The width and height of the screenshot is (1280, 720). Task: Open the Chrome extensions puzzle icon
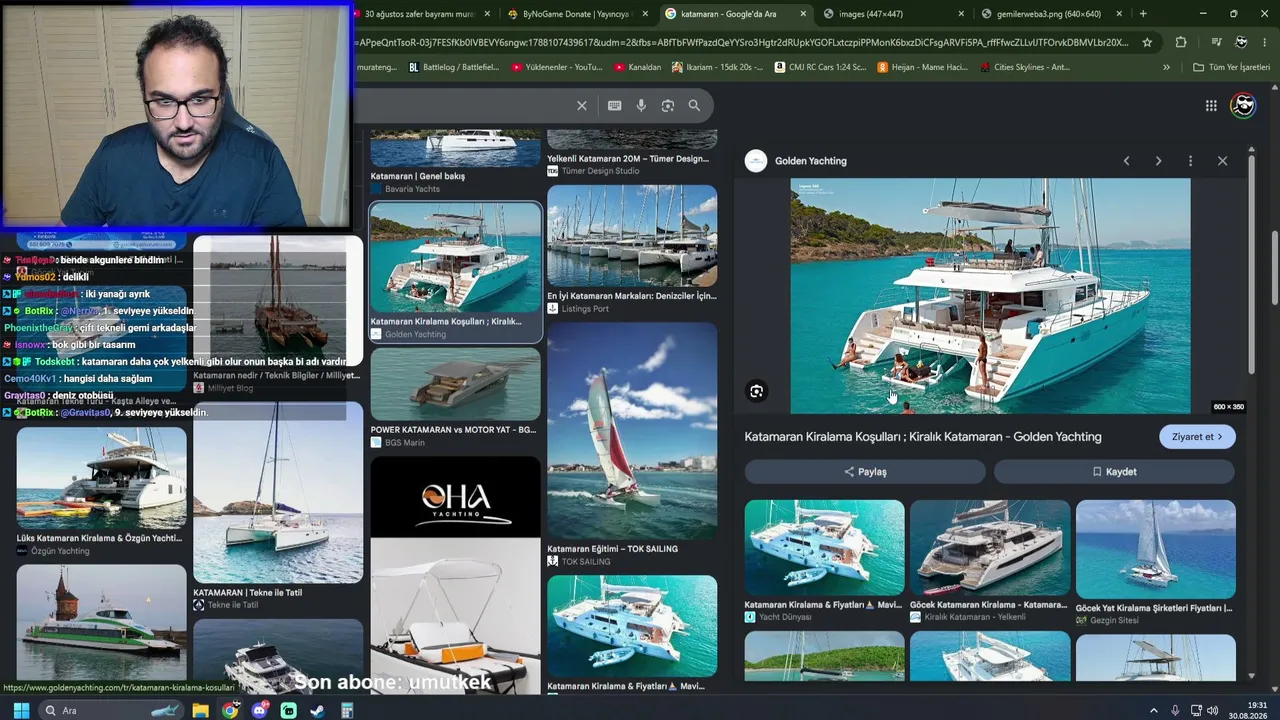1181,42
